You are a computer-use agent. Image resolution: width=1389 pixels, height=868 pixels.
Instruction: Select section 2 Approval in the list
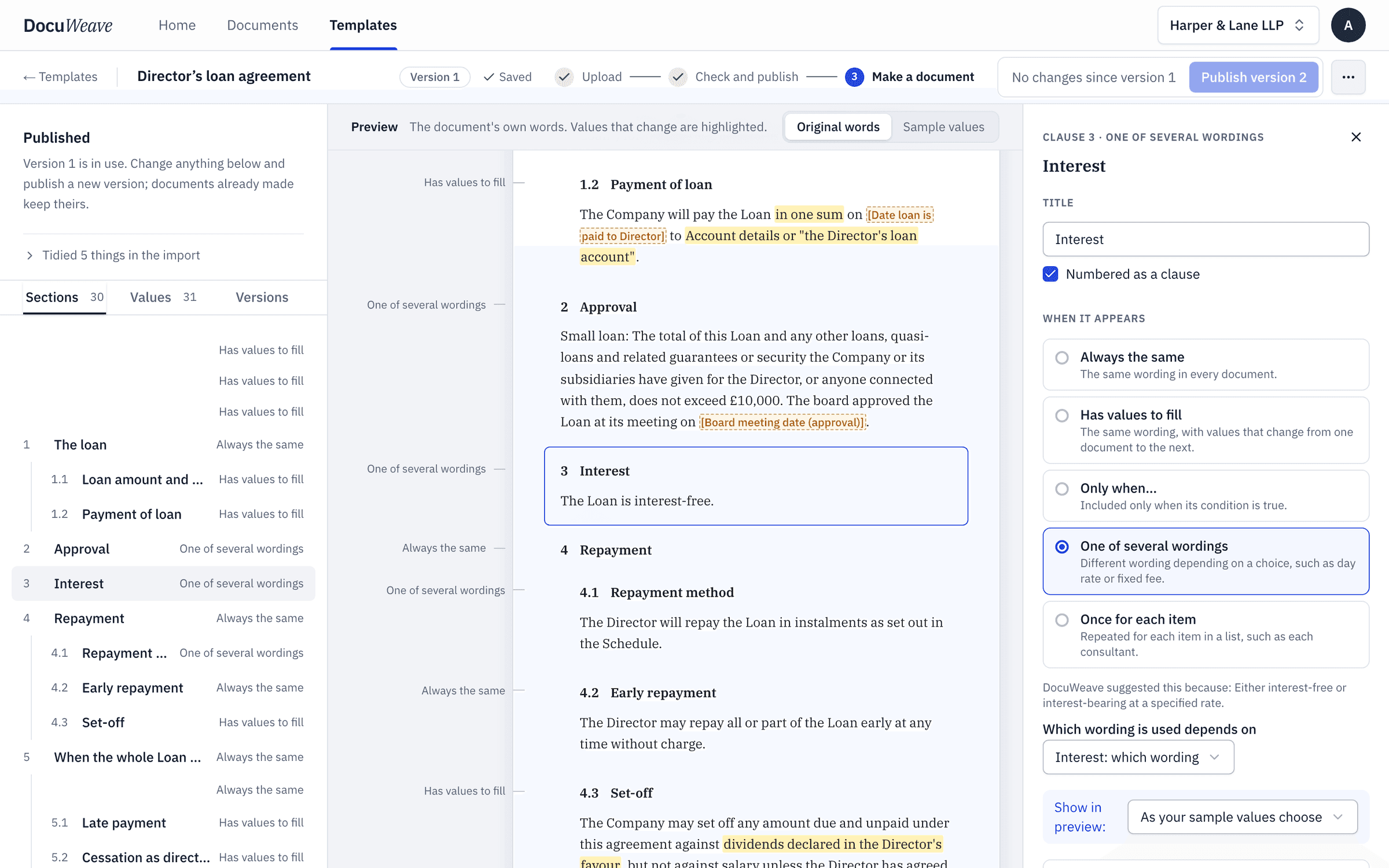pyautogui.click(x=163, y=549)
